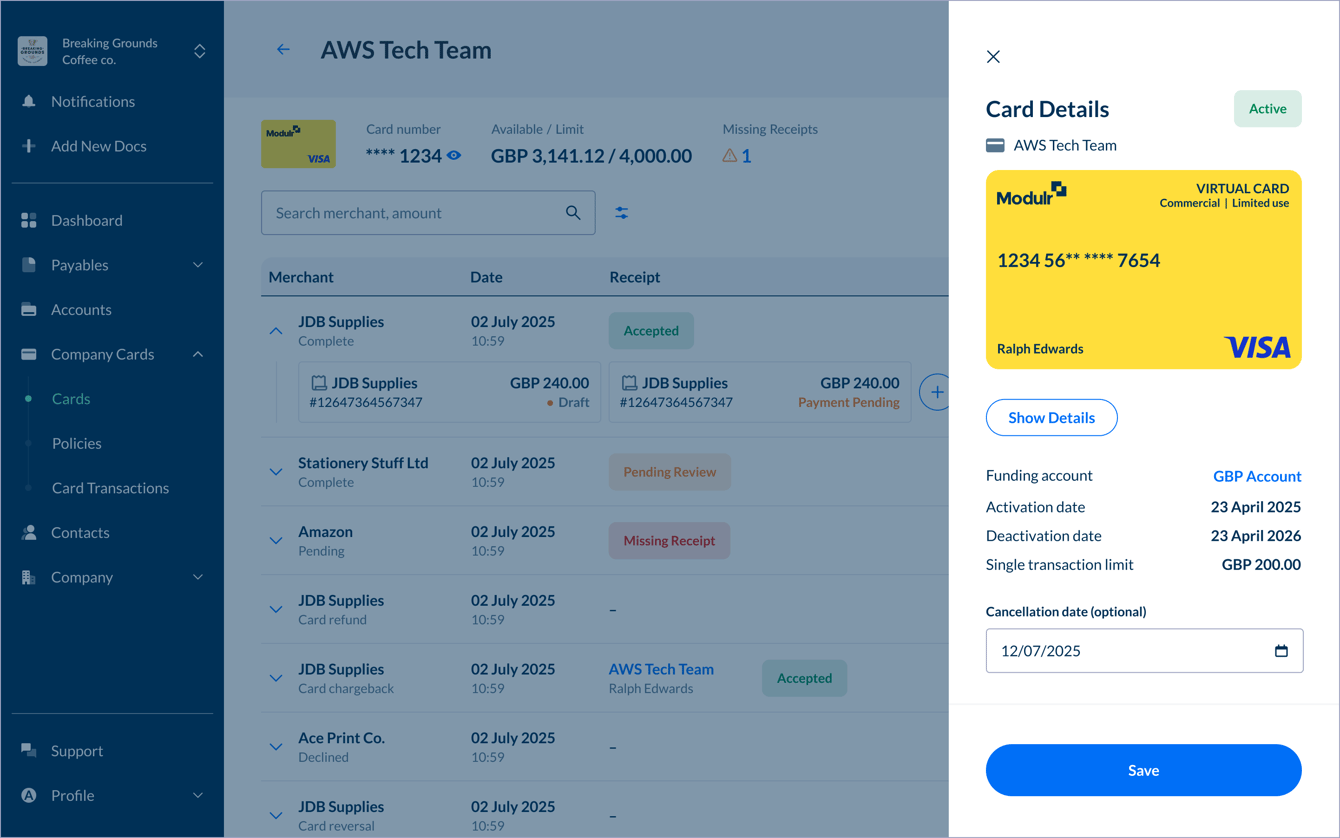Screen dimensions: 1340x838
Task: Click the Payables document icon
Action: tap(29, 265)
